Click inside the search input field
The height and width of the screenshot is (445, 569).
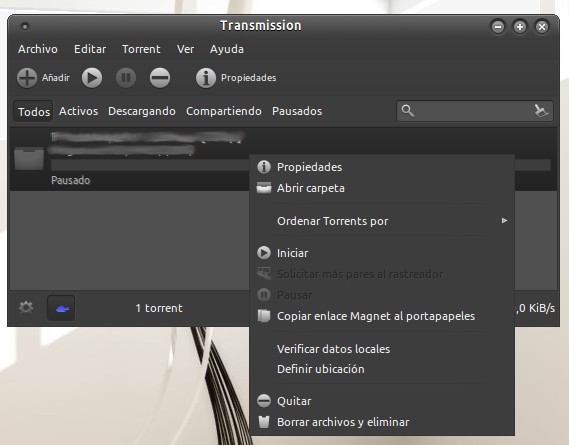coord(474,111)
